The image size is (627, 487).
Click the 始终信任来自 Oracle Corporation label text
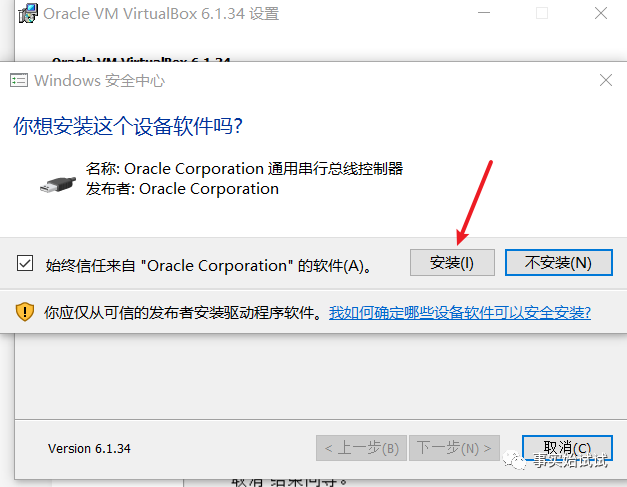tap(209, 265)
